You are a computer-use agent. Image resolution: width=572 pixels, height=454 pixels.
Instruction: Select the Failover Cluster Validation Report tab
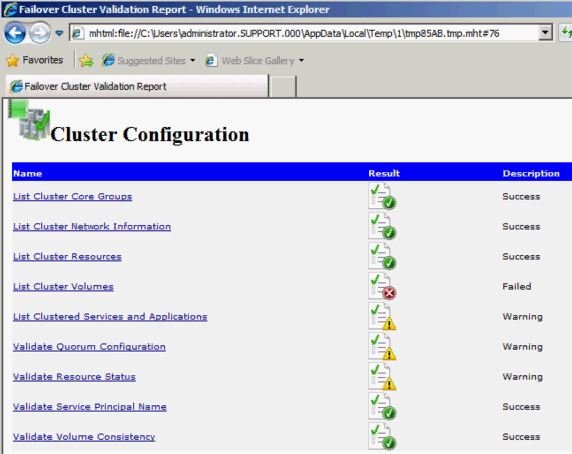[138, 86]
